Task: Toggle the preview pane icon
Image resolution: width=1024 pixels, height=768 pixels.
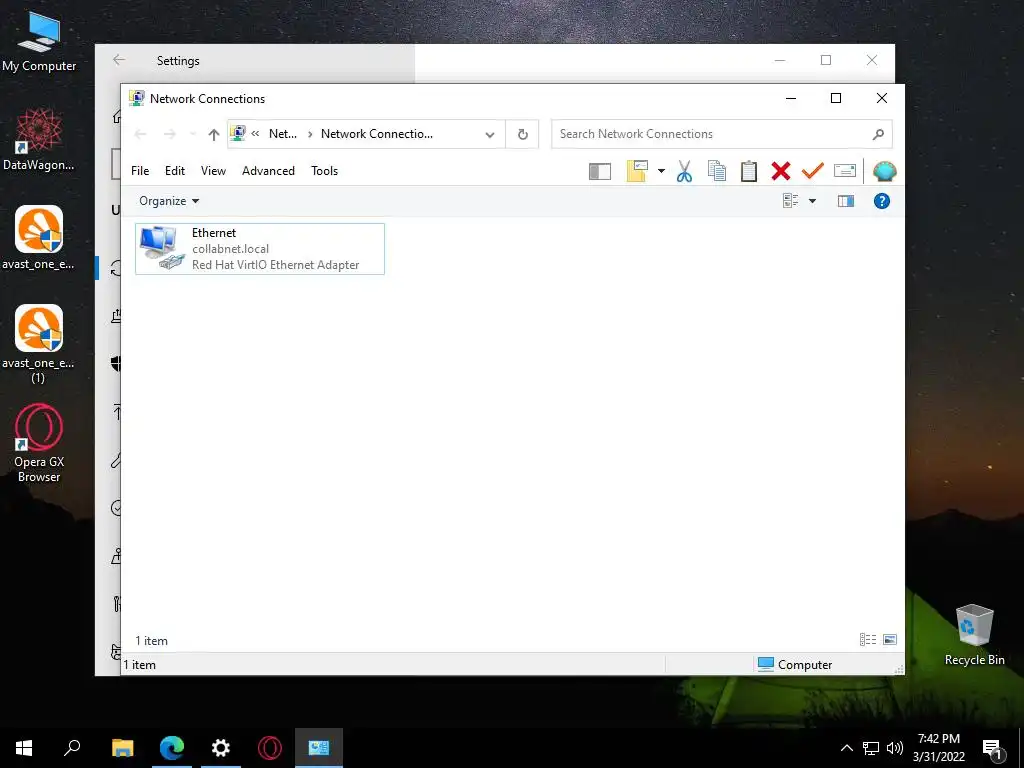Action: pos(846,201)
